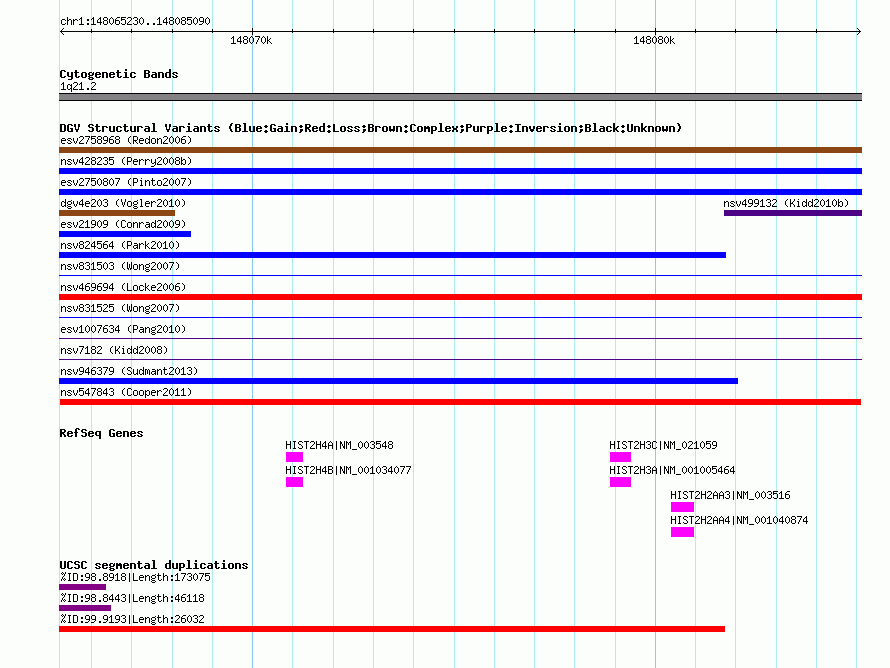The image size is (890, 668).
Task: Click the chr1:148065230..148085090 coordinates text
Action: tap(135, 21)
